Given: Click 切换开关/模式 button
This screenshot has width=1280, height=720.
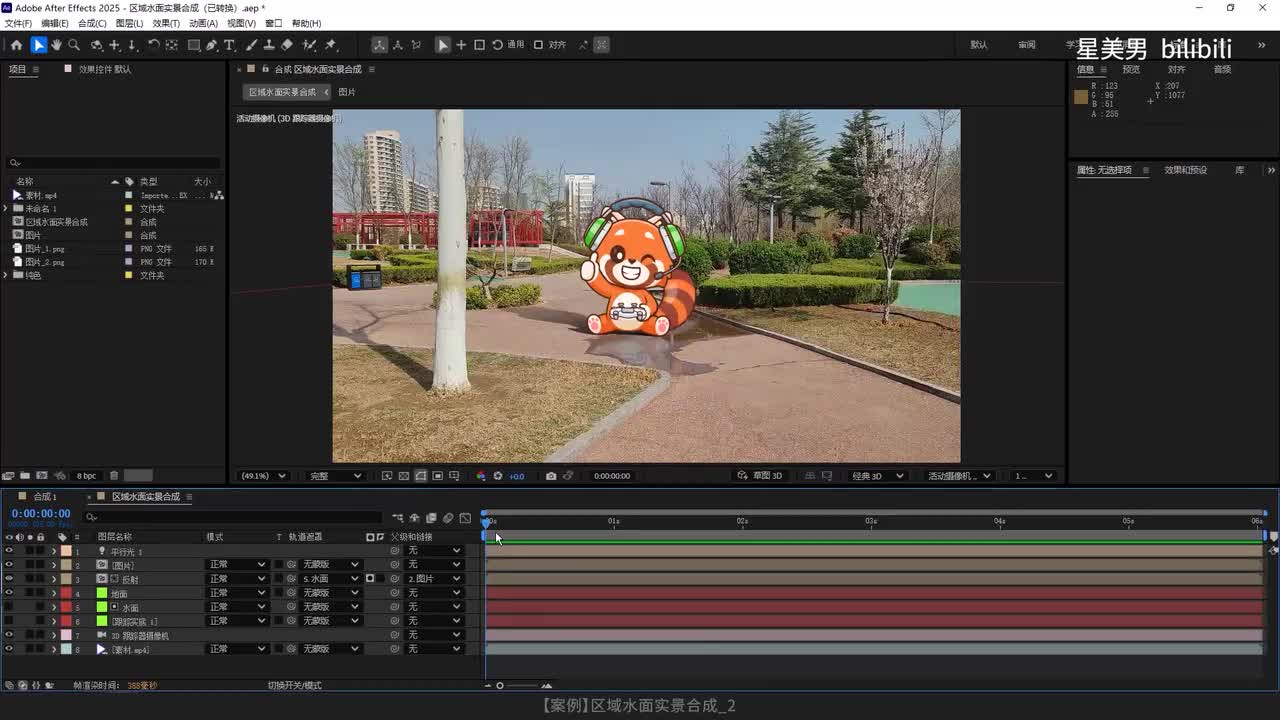Looking at the screenshot, I should 294,686.
